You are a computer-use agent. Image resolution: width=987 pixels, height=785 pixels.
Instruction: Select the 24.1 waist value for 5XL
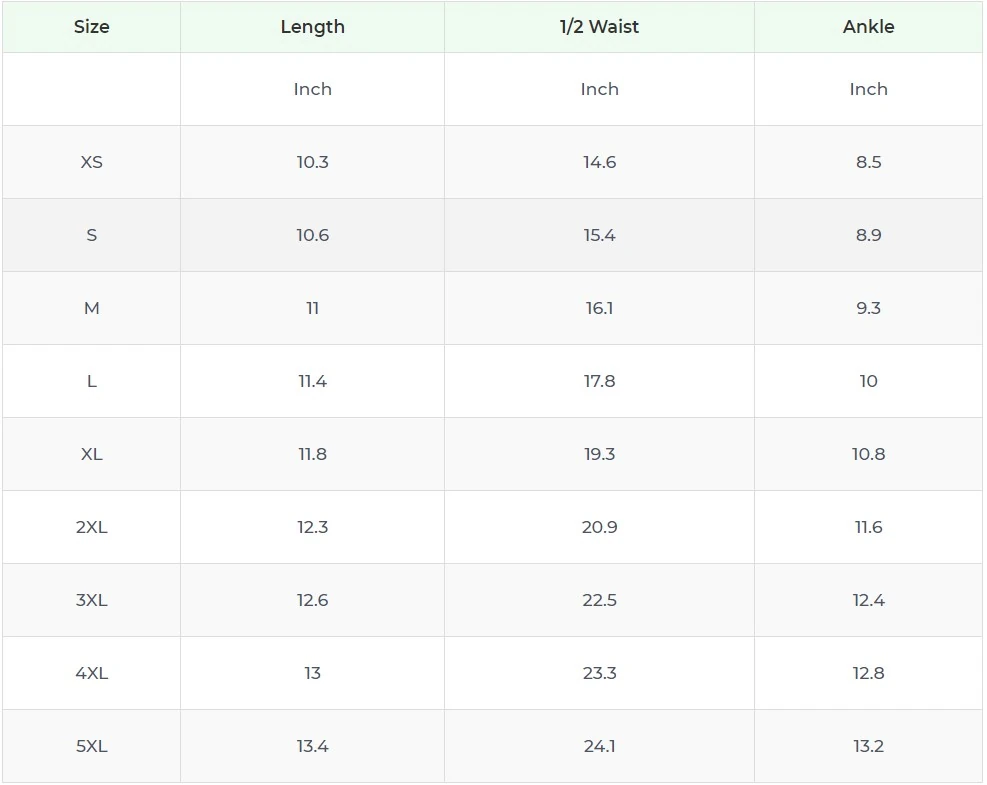599,746
